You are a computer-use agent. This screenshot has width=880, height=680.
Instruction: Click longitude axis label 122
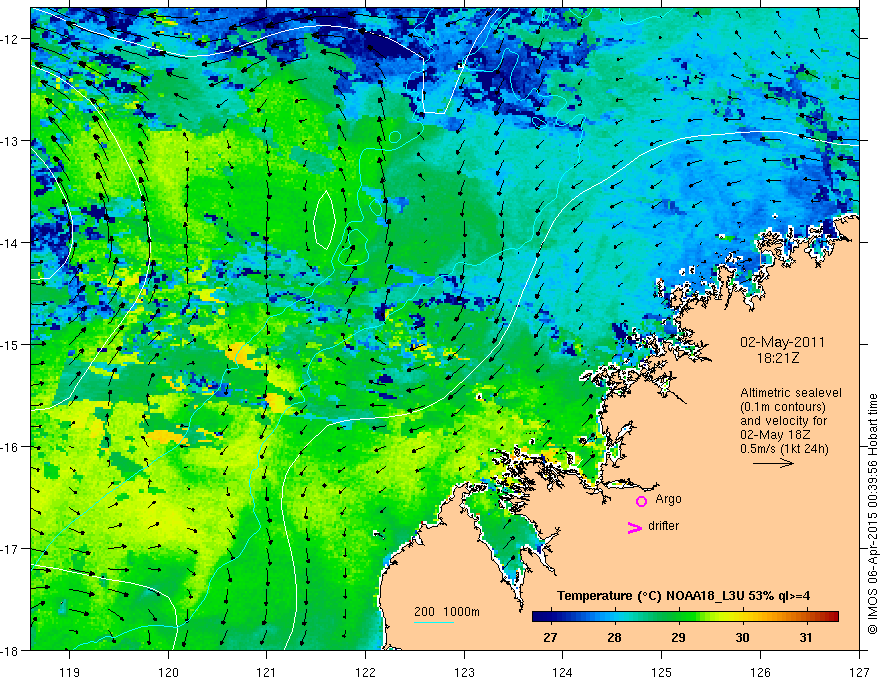[365, 672]
